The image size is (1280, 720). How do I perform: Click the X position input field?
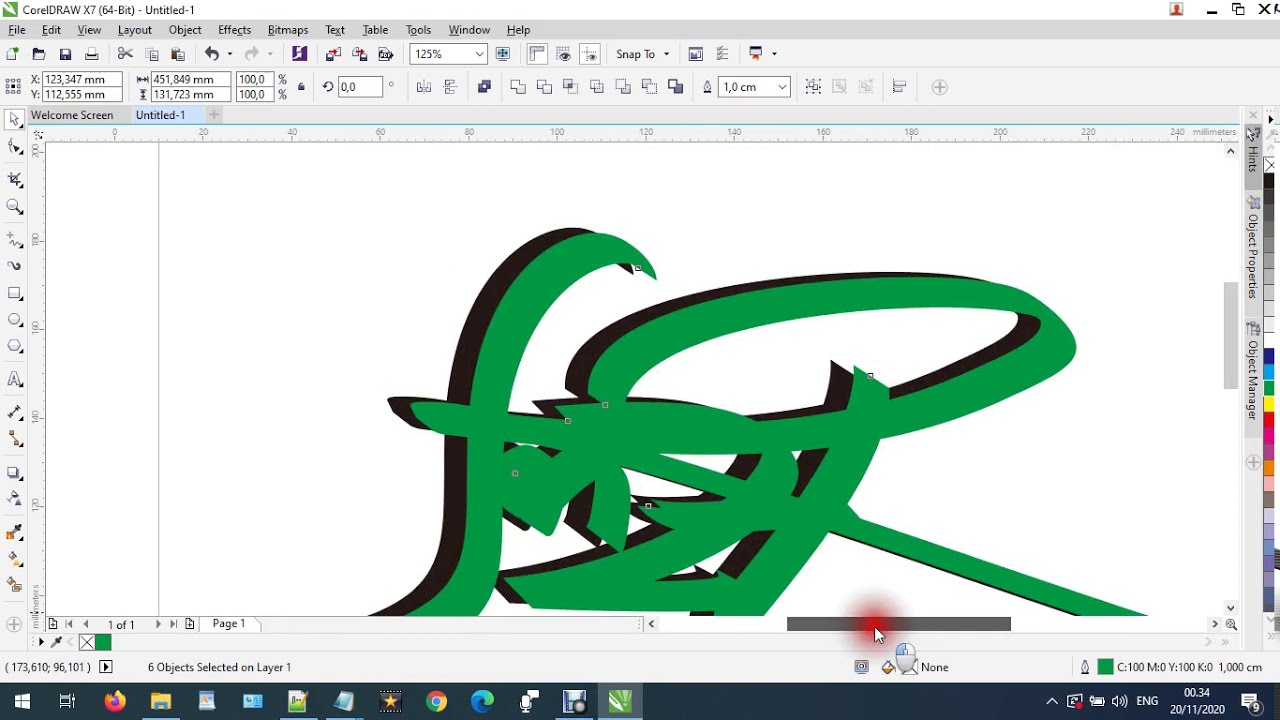(x=81, y=79)
